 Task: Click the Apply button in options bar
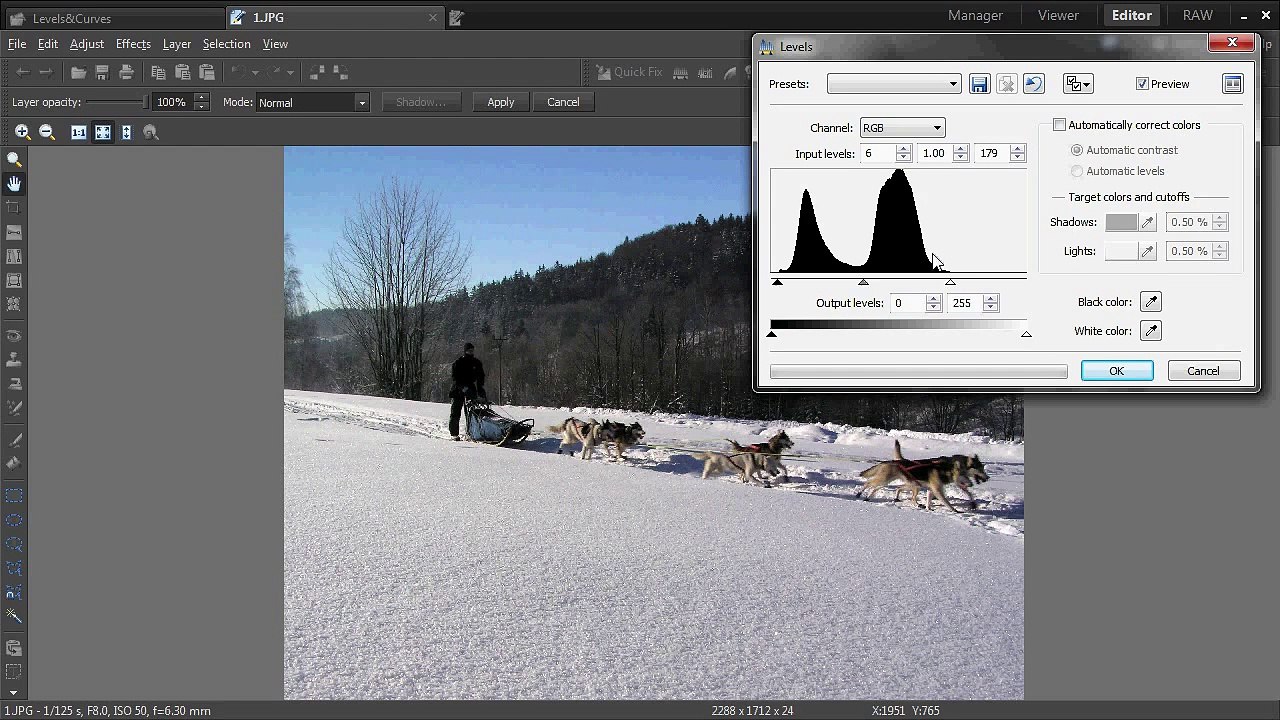(501, 102)
